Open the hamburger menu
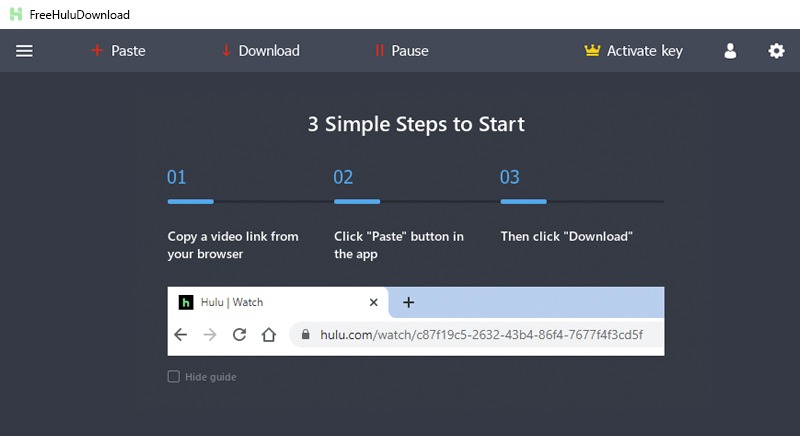The height and width of the screenshot is (436, 800). point(24,51)
